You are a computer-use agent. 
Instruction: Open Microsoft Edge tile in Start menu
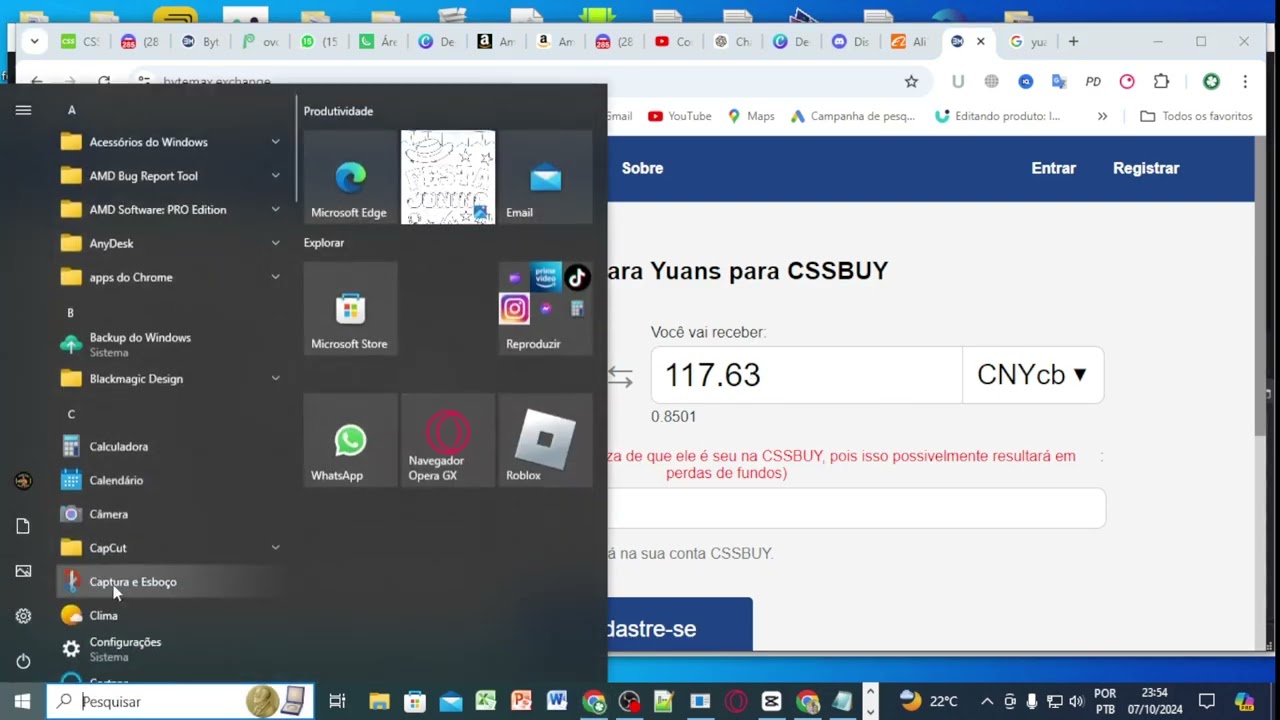[x=349, y=177]
